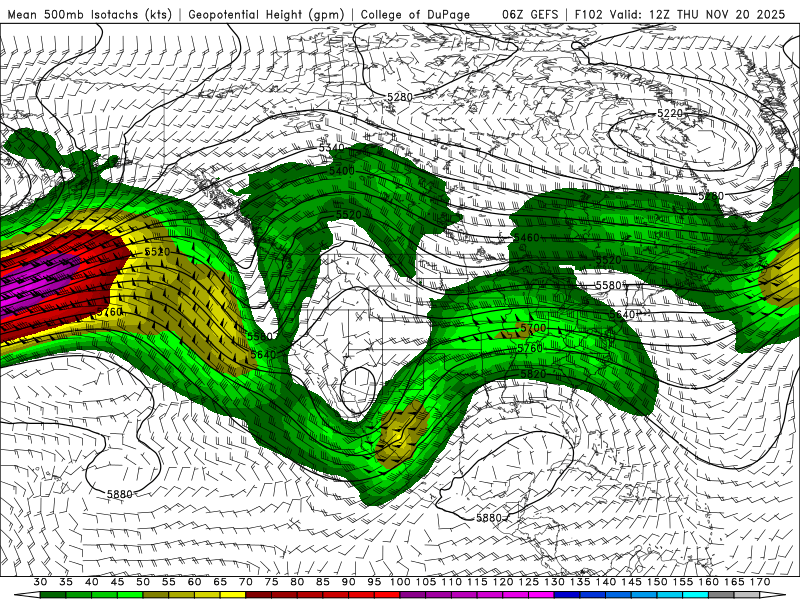The height and width of the screenshot is (600, 800).
Task: Click the 125 knots legend value
Action: (529, 582)
